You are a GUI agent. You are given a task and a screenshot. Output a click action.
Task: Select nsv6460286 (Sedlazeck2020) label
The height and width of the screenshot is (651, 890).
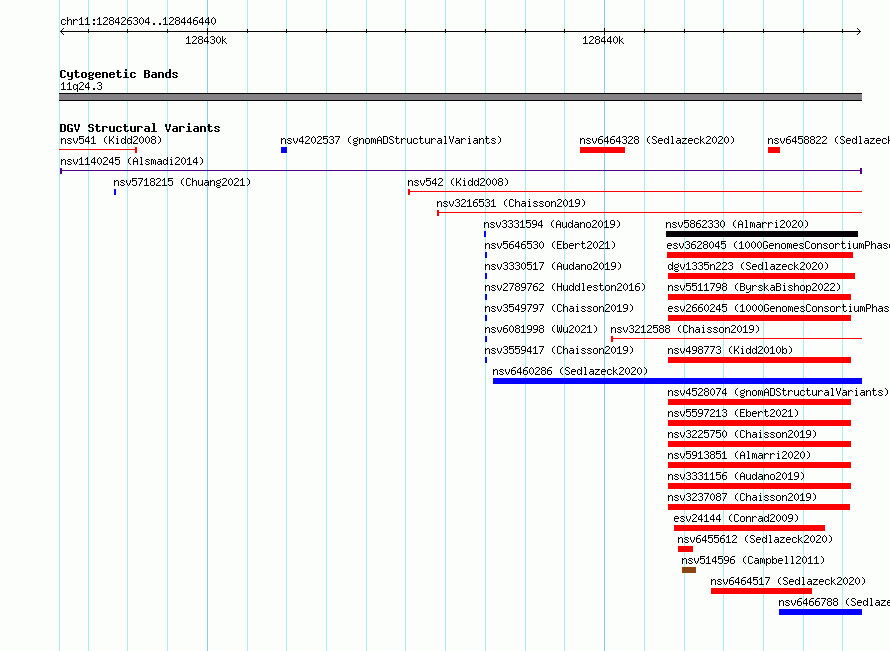570,371
